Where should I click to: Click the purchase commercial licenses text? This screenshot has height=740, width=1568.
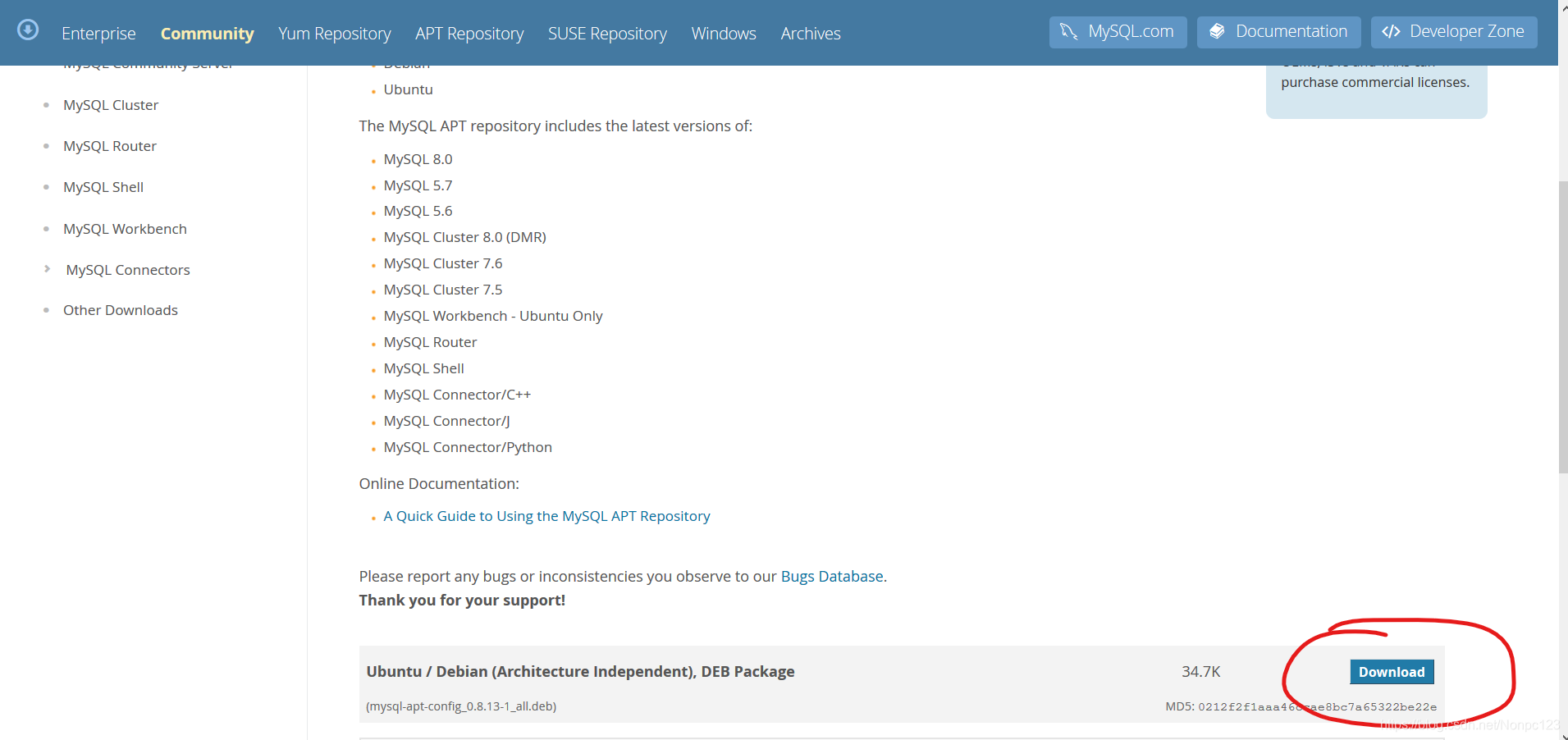(x=1375, y=82)
